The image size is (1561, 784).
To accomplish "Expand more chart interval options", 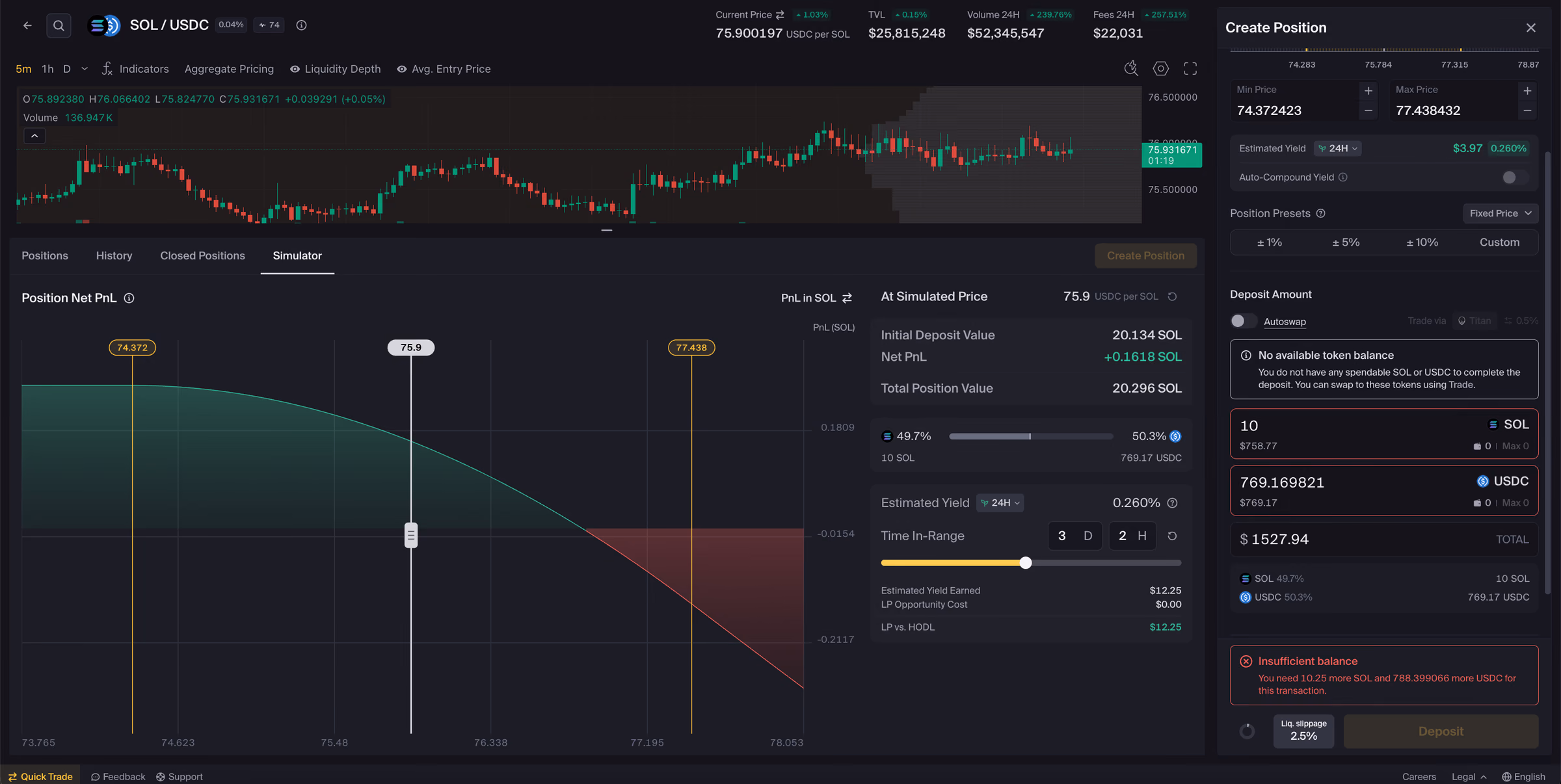I will pos(84,69).
